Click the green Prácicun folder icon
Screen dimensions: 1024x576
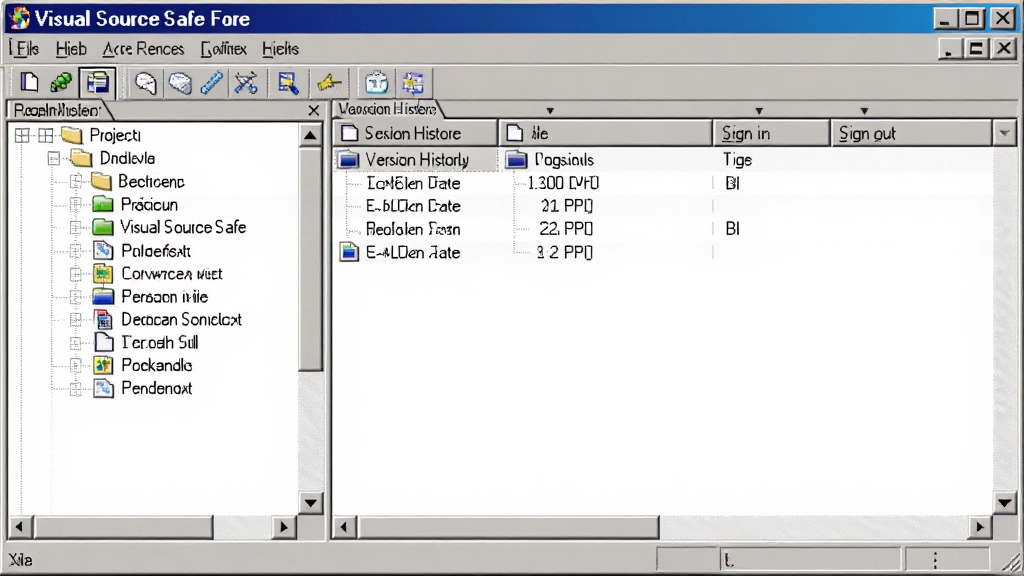pyautogui.click(x=103, y=204)
